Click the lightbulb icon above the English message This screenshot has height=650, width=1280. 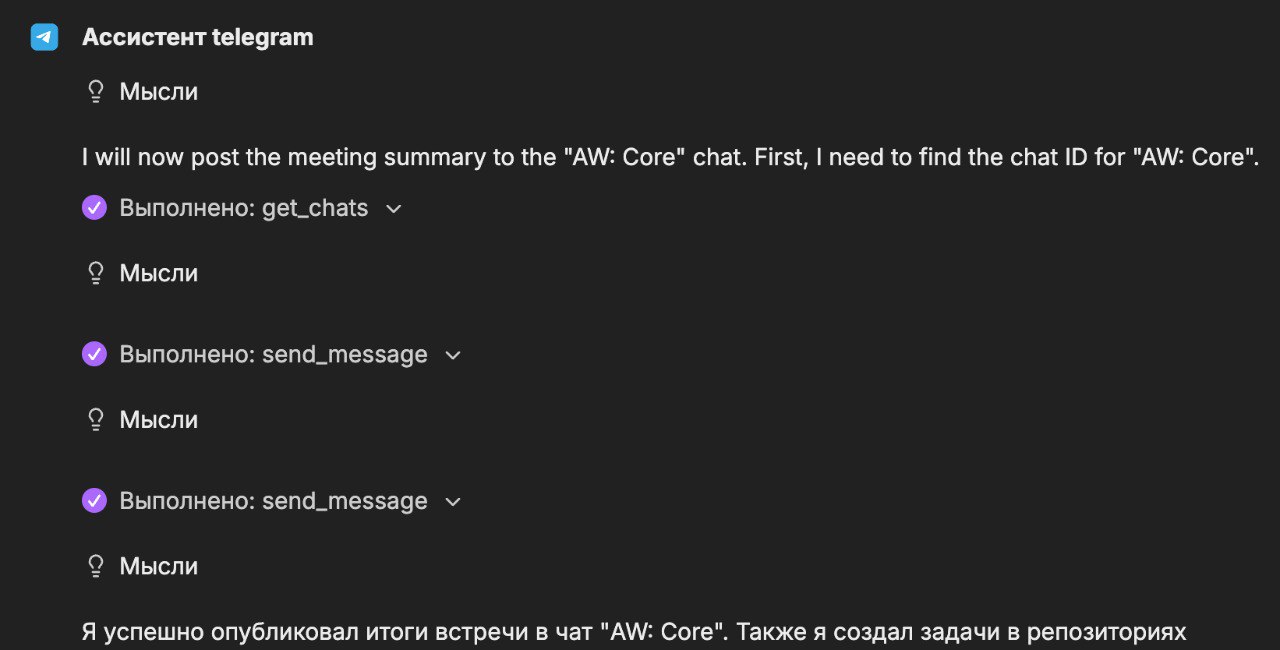coord(96,92)
